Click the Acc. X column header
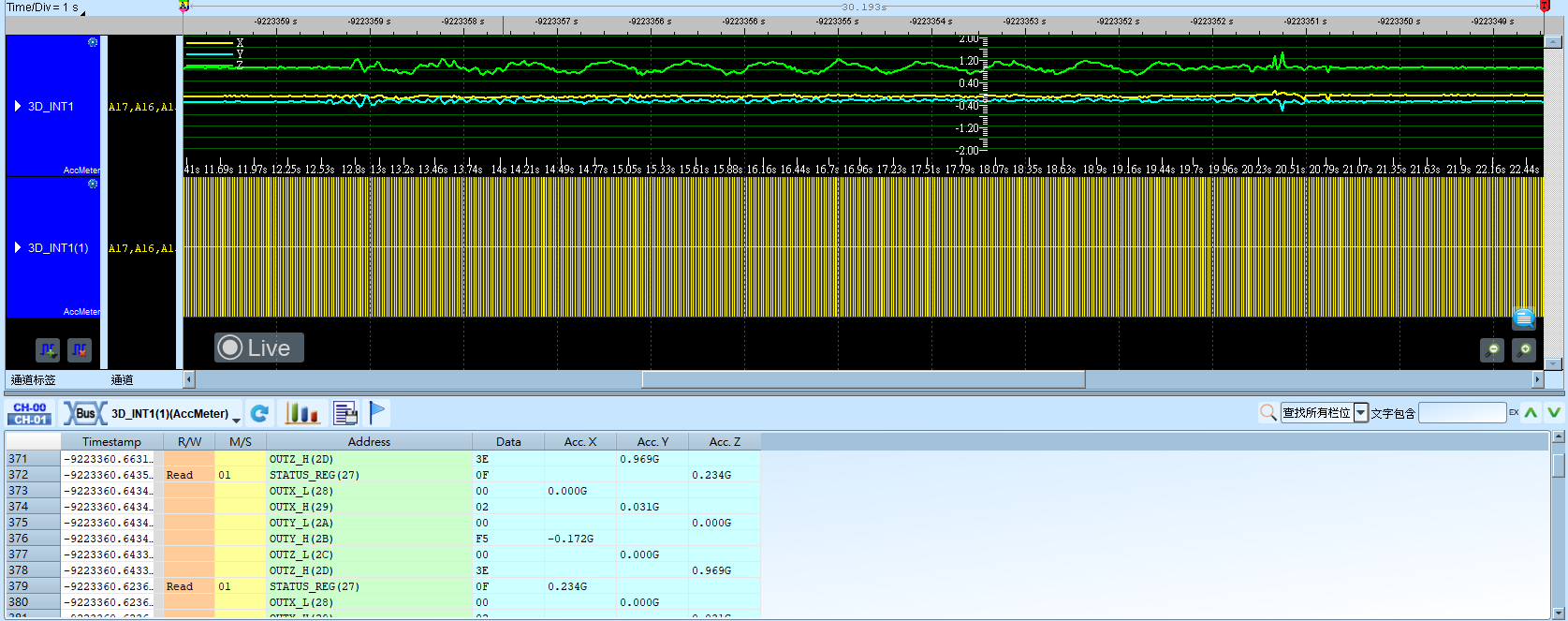Image resolution: width=1568 pixels, height=621 pixels. 580,441
